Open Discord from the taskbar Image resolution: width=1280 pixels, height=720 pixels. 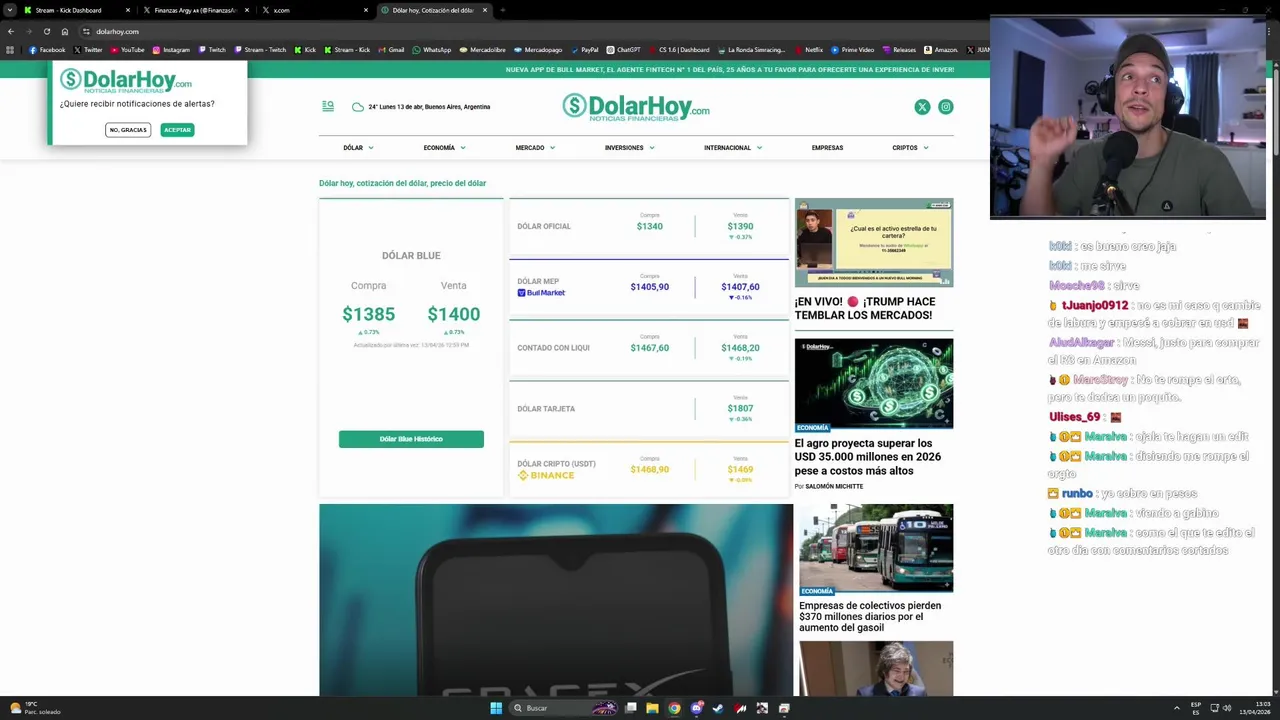[696, 708]
